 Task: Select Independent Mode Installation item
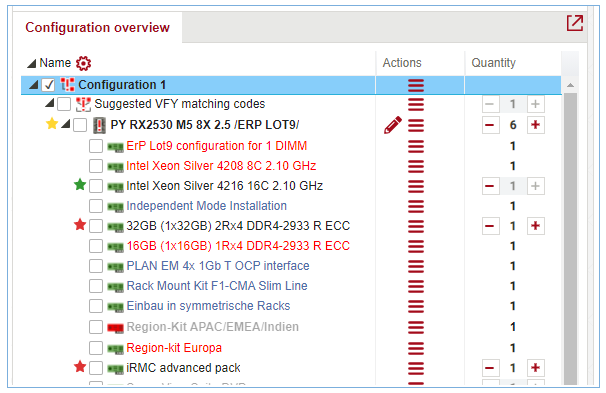(x=207, y=206)
